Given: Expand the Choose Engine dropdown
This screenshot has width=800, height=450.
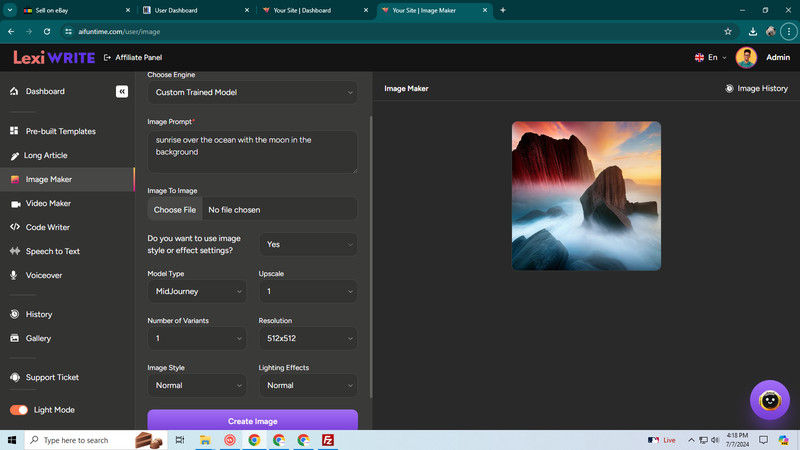Looking at the screenshot, I should click(252, 92).
